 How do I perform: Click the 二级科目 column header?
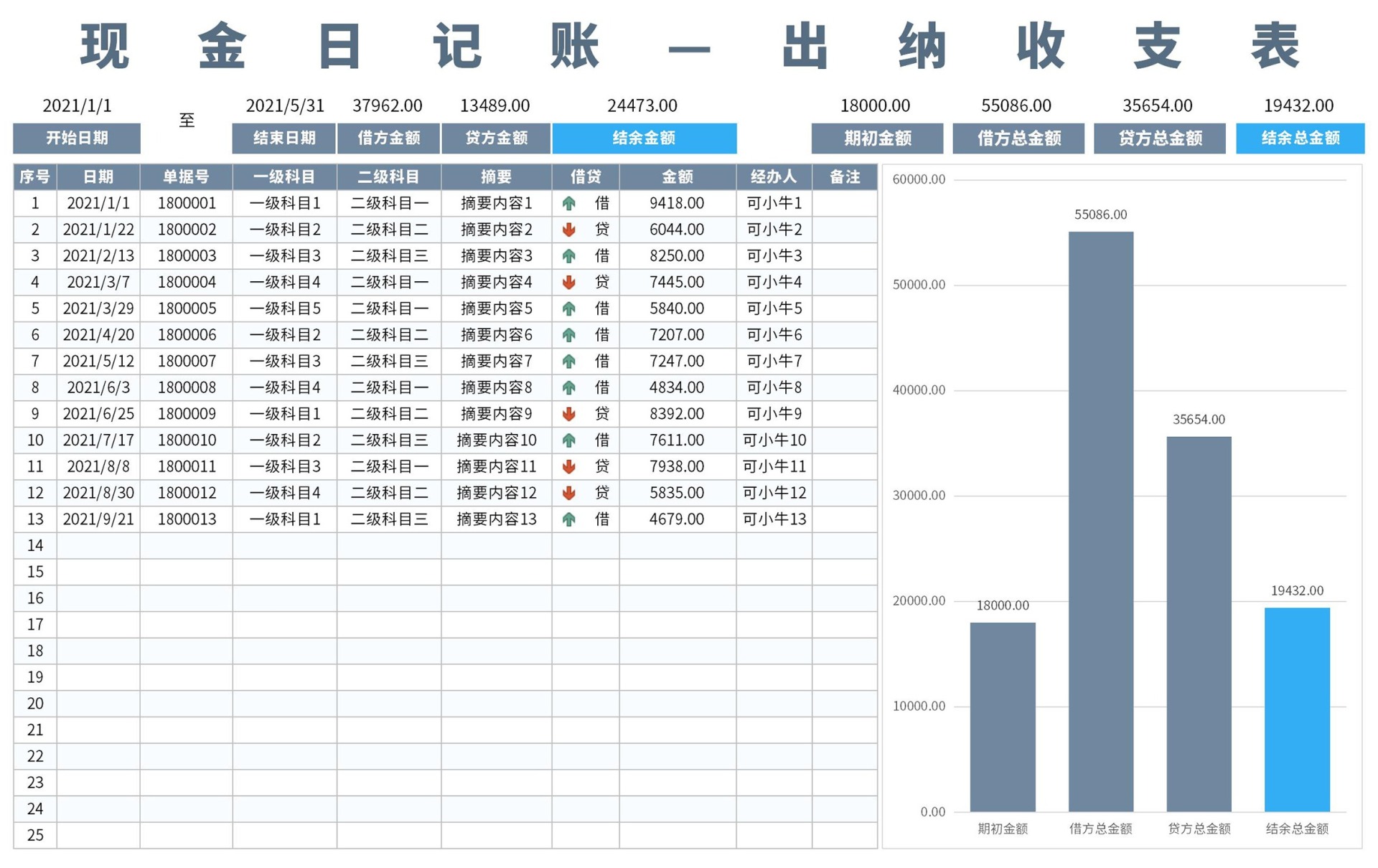tap(389, 177)
